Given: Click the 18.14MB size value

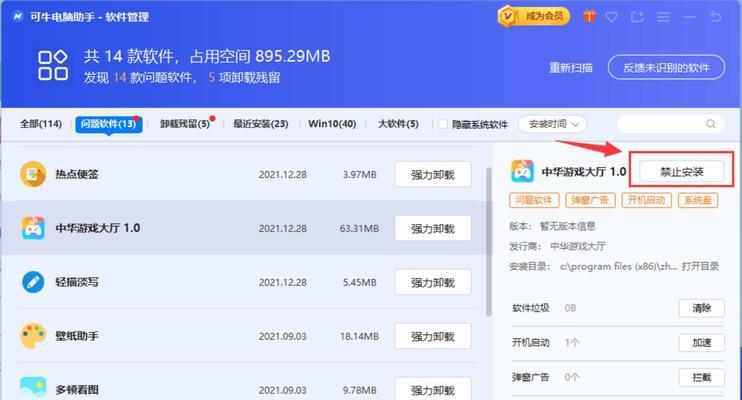Looking at the screenshot, I should pos(359,337).
